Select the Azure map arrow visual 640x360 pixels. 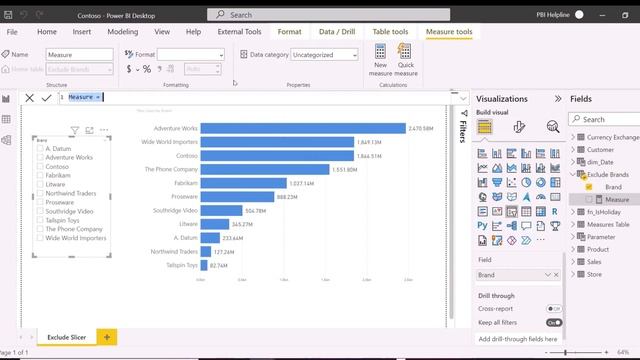(526, 197)
